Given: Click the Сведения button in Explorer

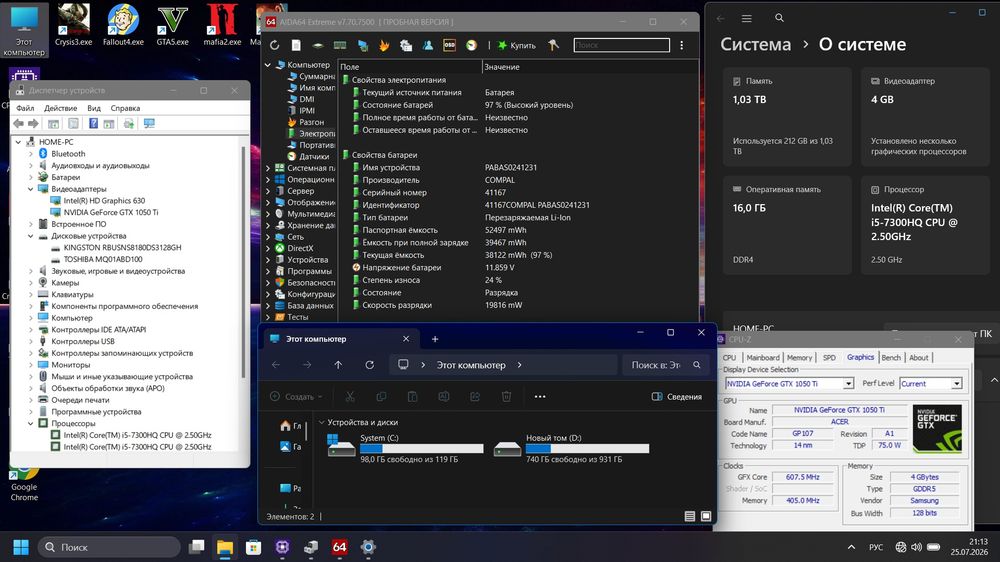Looking at the screenshot, I should pyautogui.click(x=677, y=397).
